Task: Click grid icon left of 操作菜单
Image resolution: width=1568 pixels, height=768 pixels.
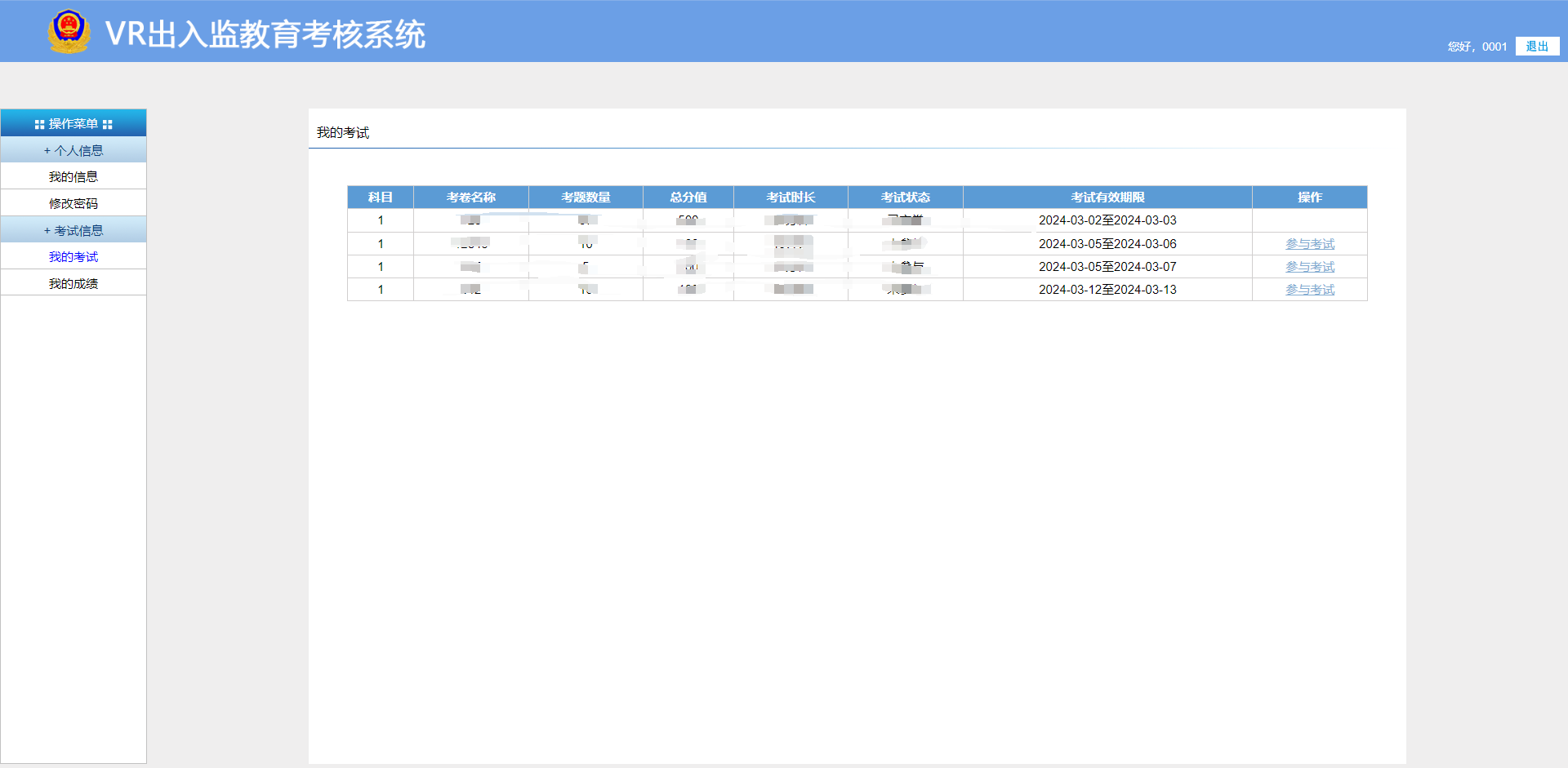Action: click(x=39, y=125)
